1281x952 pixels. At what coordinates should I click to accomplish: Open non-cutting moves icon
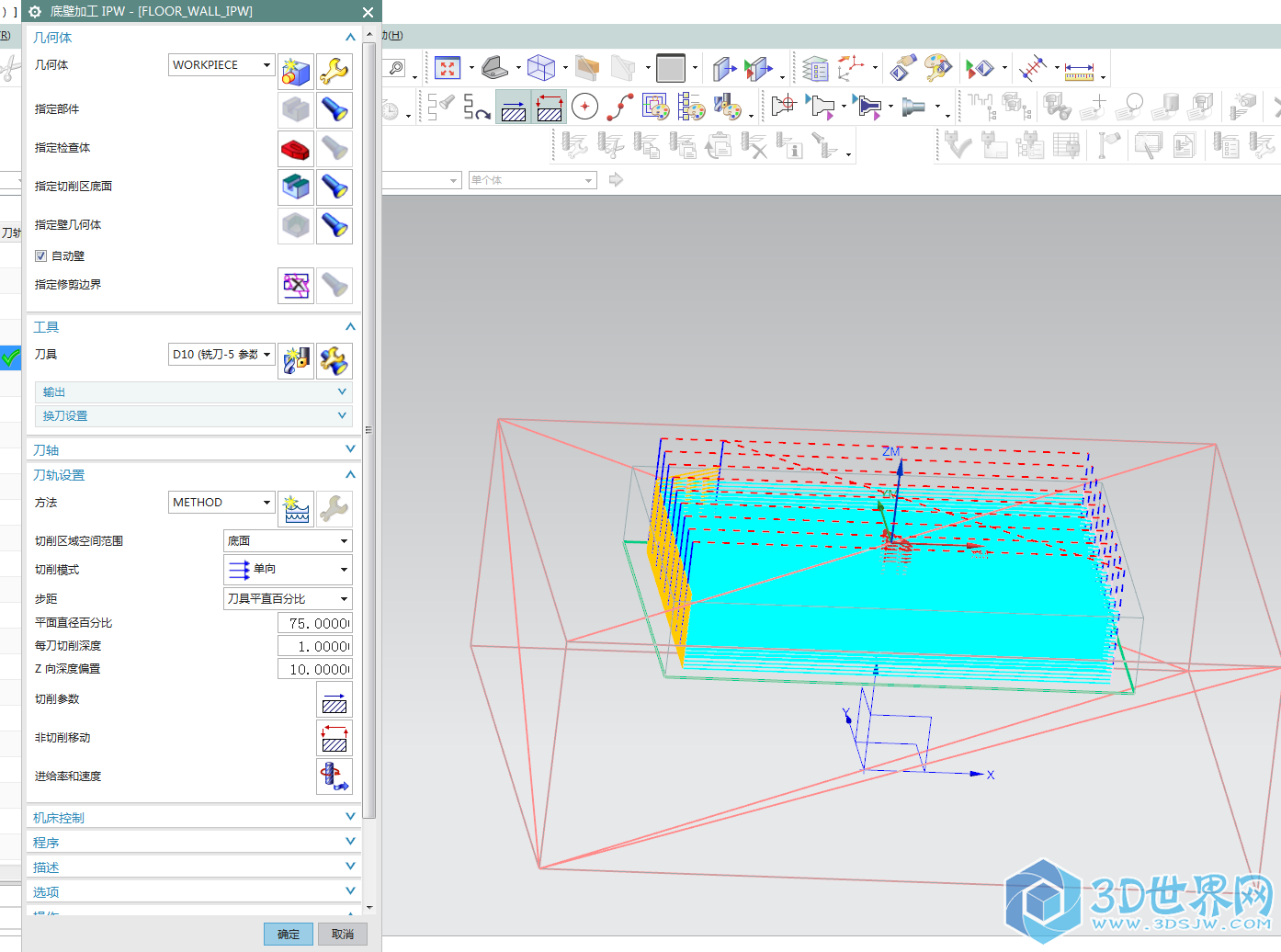(334, 738)
